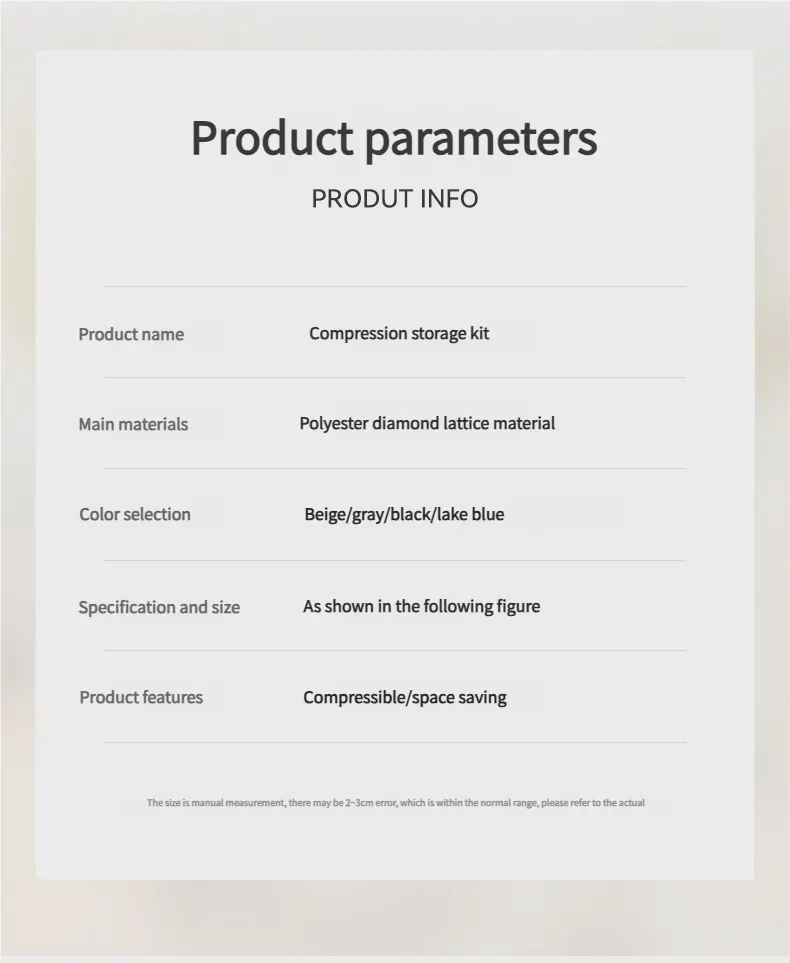Select the 'Specification and size' label
This screenshot has height=963, width=790.
pos(159,607)
